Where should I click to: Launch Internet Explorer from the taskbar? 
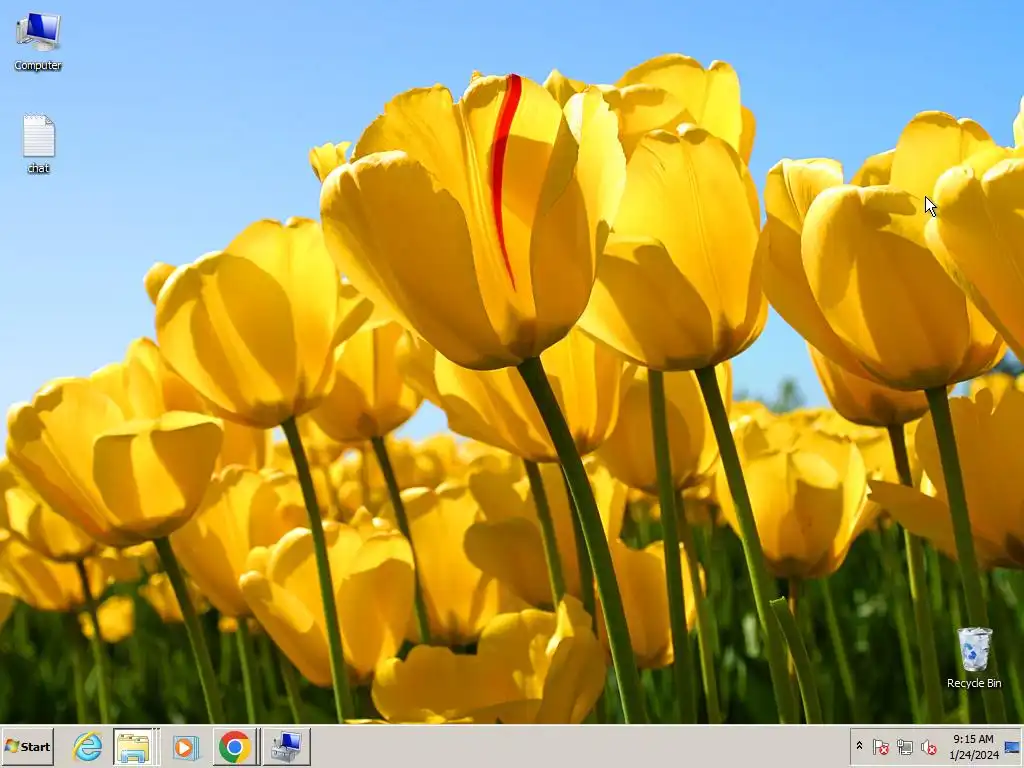coord(88,746)
